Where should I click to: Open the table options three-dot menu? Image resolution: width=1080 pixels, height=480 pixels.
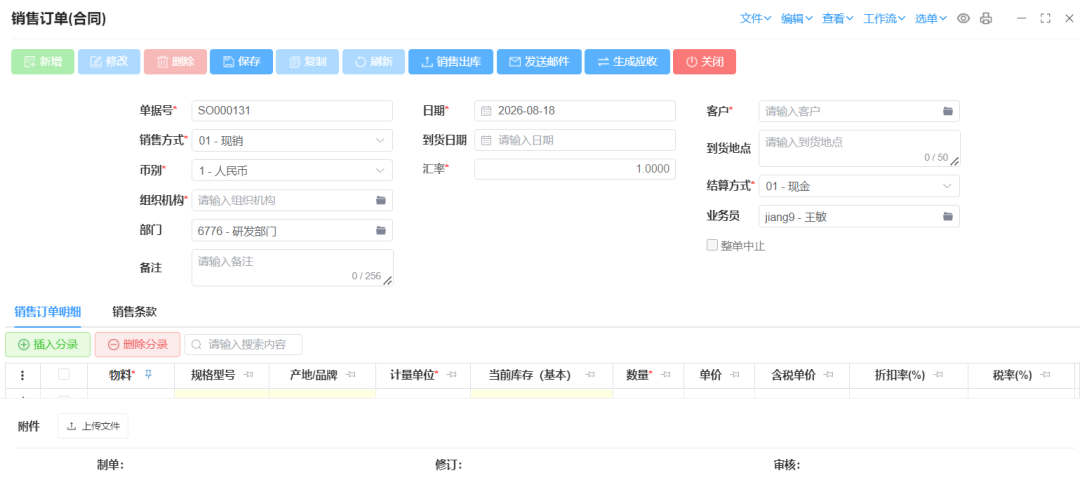22,375
